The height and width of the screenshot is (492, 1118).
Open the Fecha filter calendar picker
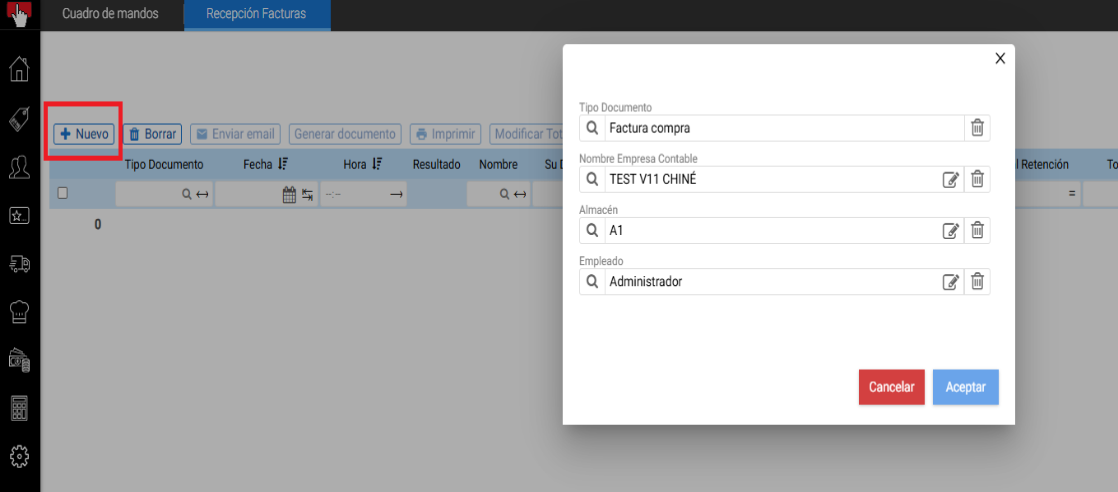tap(289, 194)
